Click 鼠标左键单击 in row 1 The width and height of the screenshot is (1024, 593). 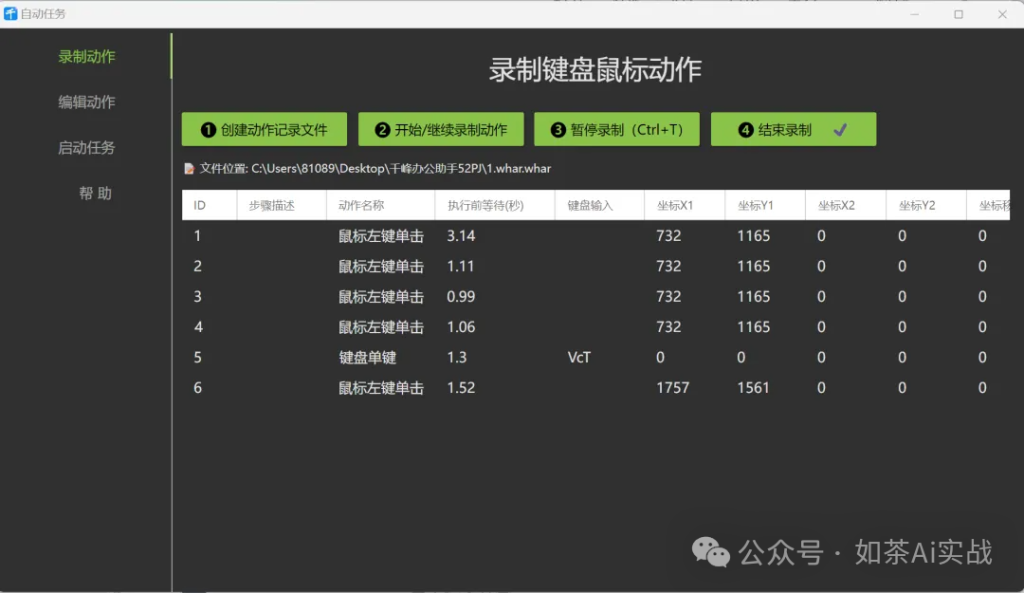tap(381, 236)
